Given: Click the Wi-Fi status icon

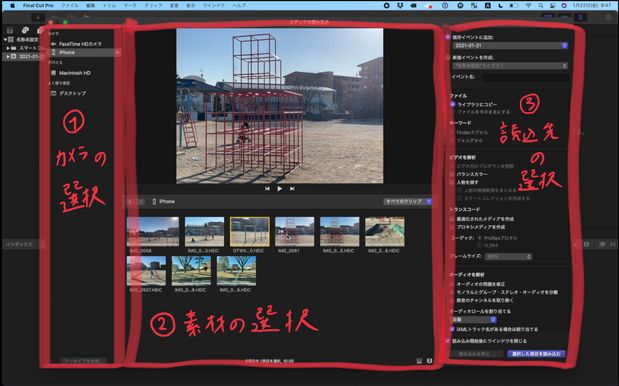Looking at the screenshot, I should tap(528, 6).
